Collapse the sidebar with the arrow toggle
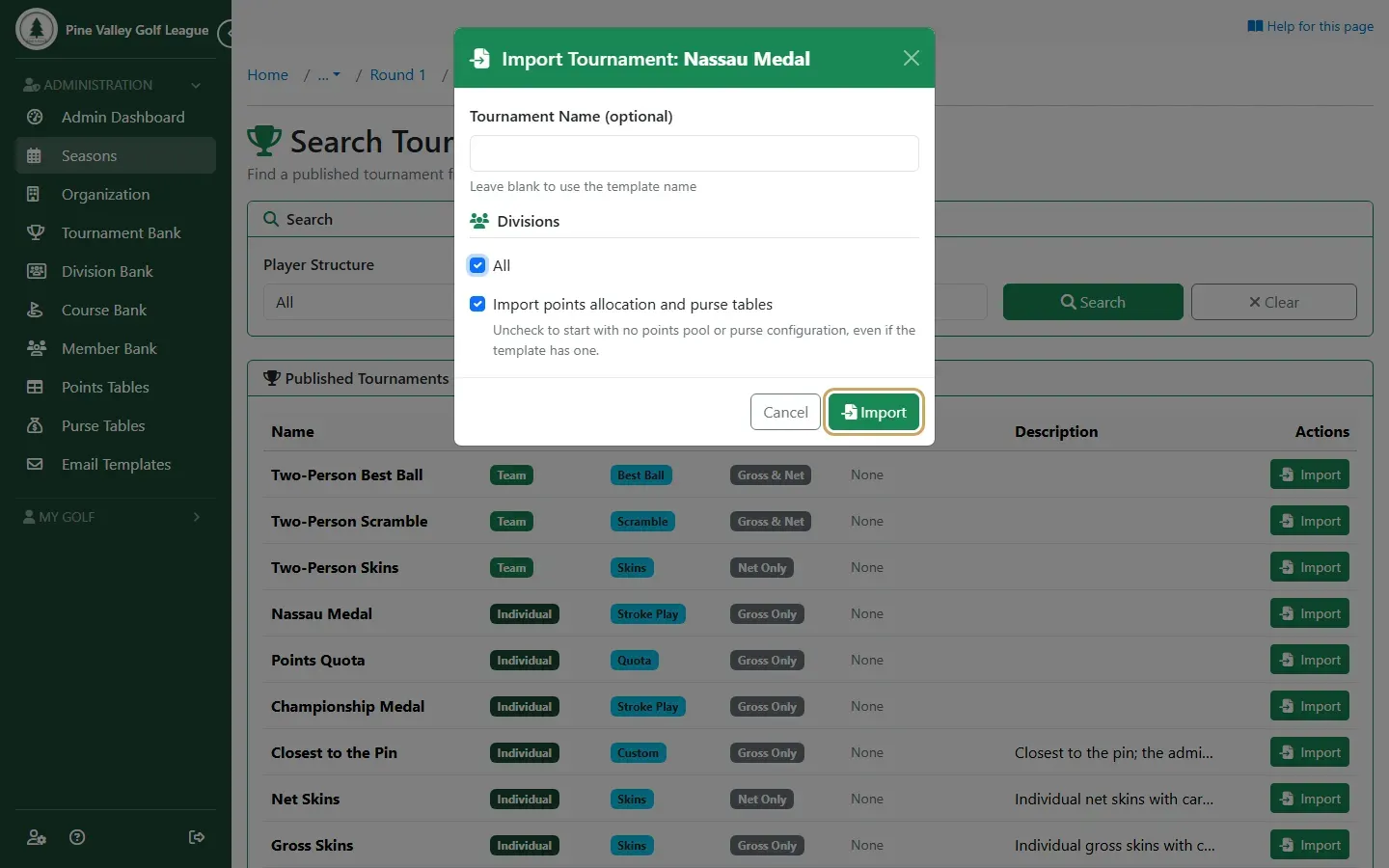1389x868 pixels. pyautogui.click(x=226, y=34)
